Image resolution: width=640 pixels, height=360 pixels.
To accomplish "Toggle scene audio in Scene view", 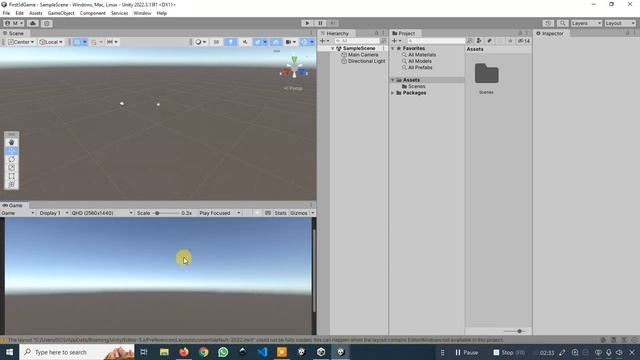I will [245, 42].
